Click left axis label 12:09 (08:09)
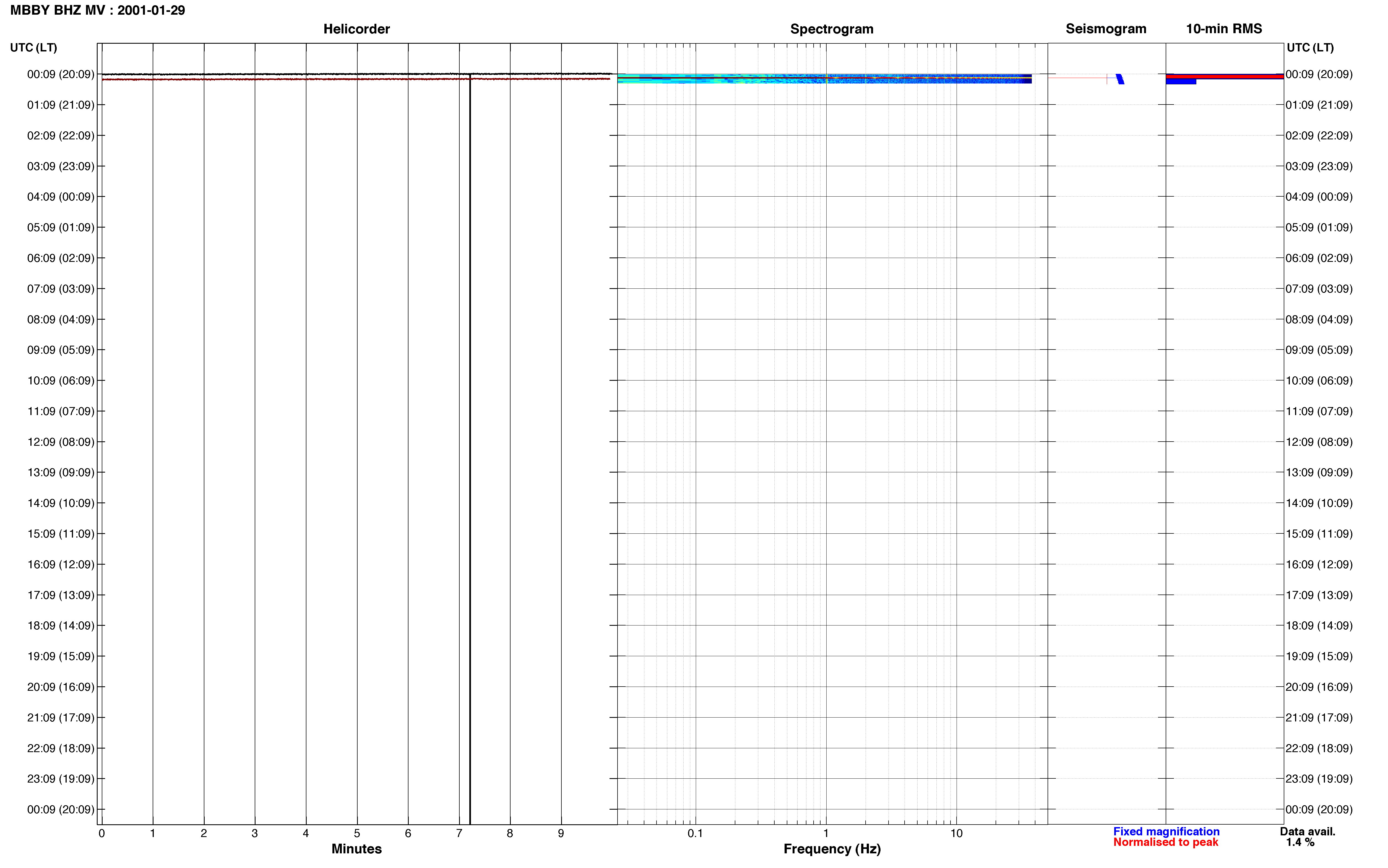Viewport: 1388px width, 868px height. click(x=61, y=442)
